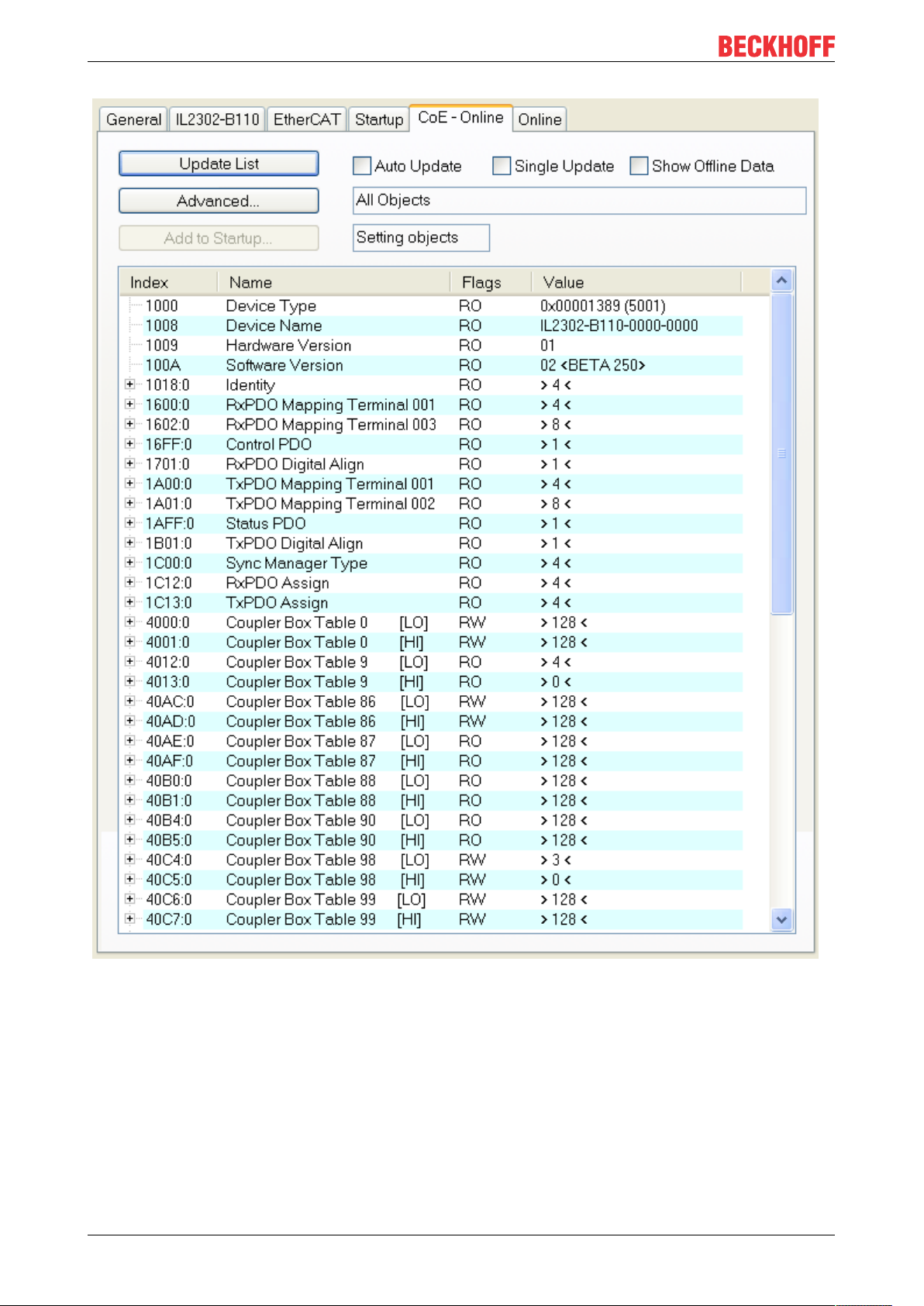Viewport: 924px width, 1306px height.
Task: Expand 1602:0 RxPDO Mapping Terminal 003
Action: [129, 424]
